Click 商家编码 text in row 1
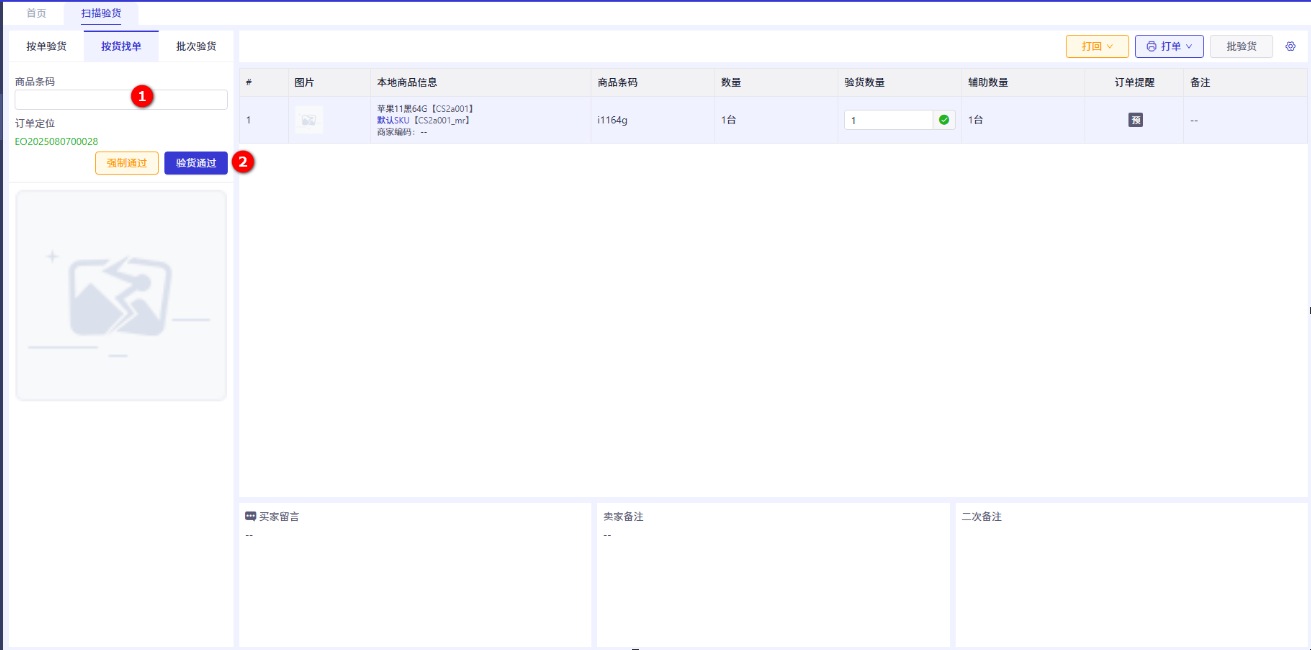1311x650 pixels. tap(402, 132)
